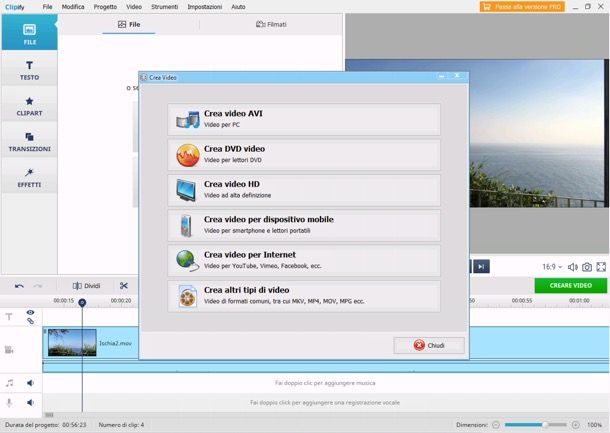The height and width of the screenshot is (433, 610).
Task: Mute the voice recording track
Action: click(x=30, y=402)
